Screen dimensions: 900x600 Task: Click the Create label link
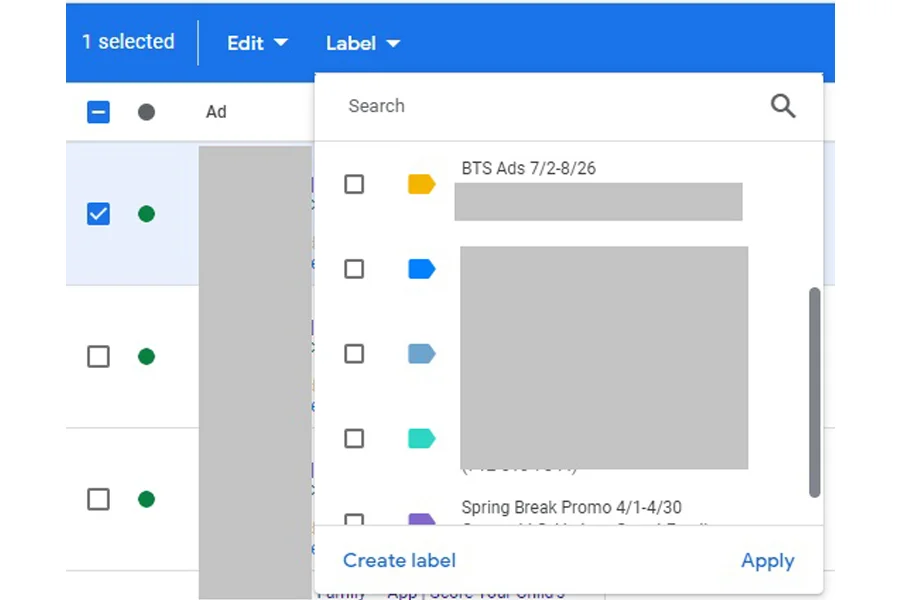399,560
